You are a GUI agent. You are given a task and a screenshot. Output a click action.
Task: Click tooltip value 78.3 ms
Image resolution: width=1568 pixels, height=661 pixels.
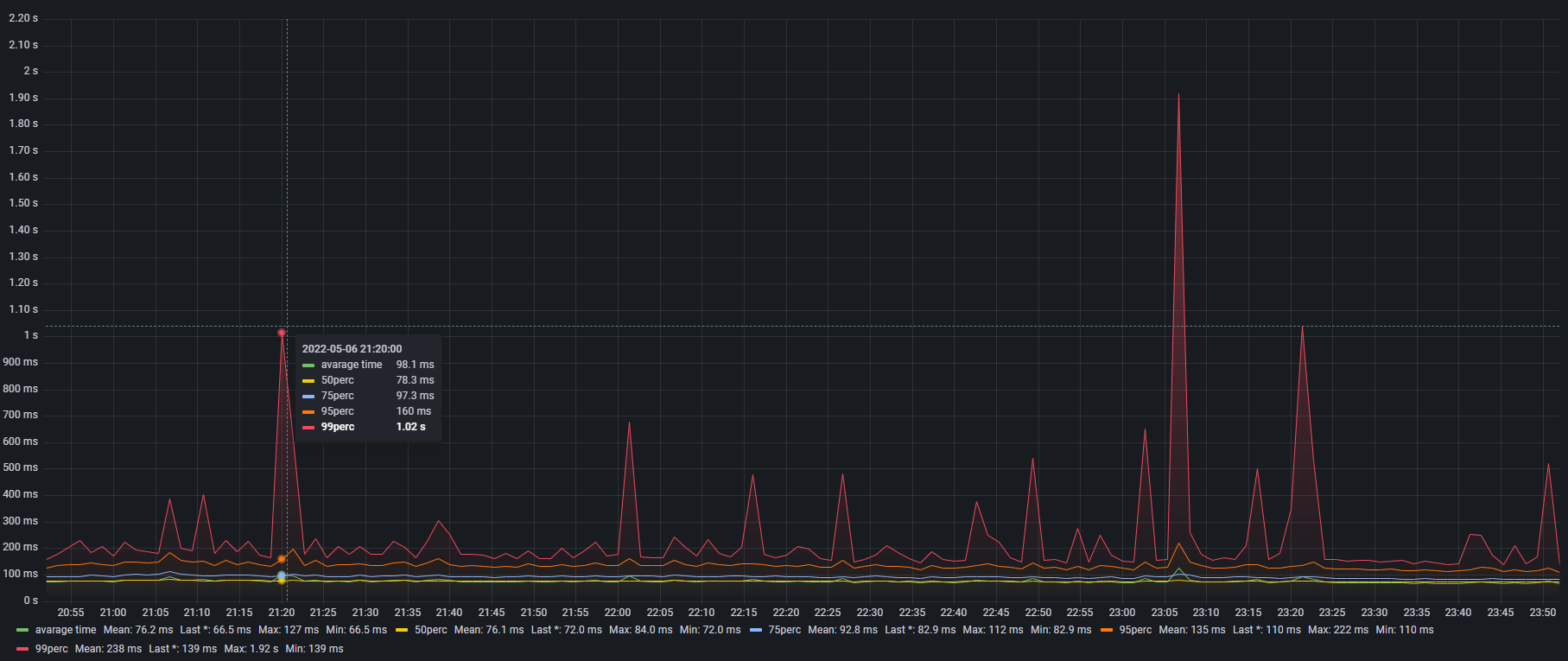415,380
